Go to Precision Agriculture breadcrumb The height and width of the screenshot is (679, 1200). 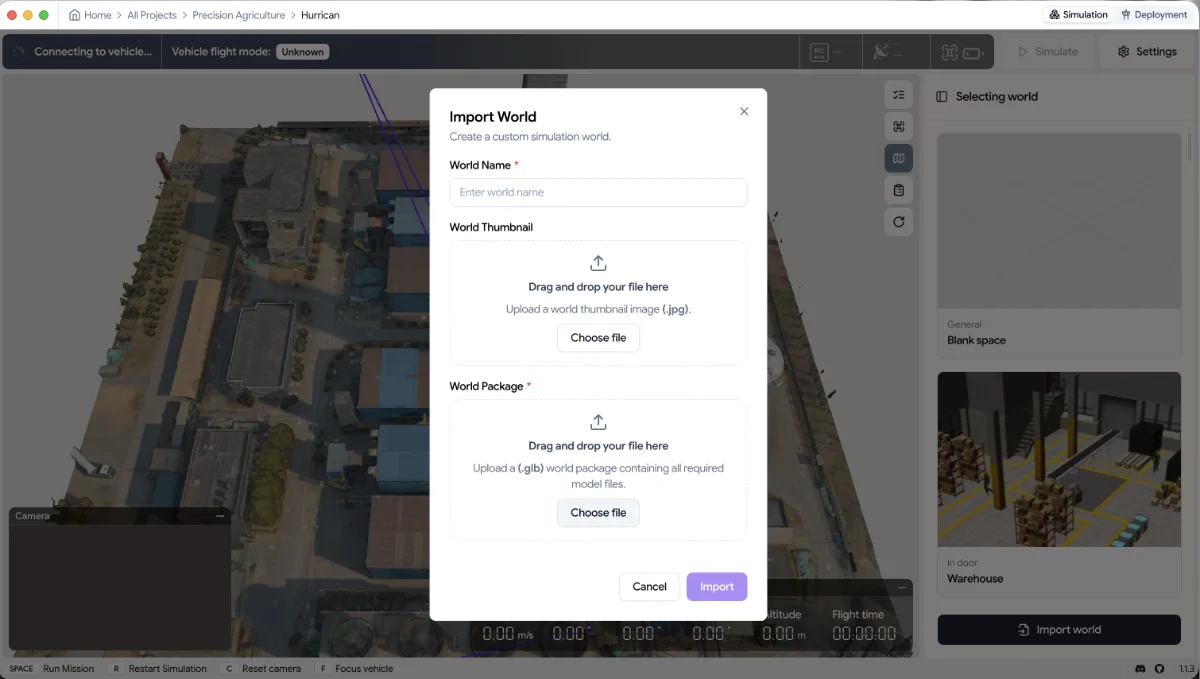tap(238, 15)
